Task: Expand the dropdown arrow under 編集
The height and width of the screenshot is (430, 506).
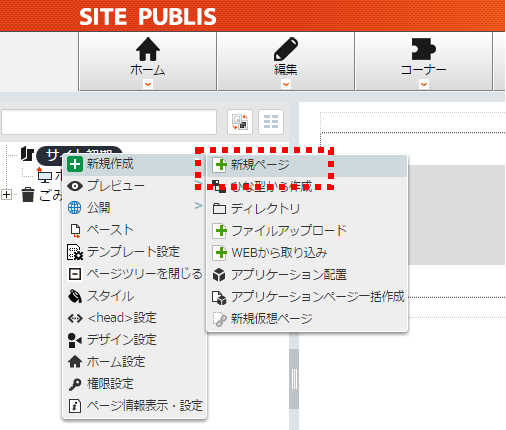Action: click(286, 84)
